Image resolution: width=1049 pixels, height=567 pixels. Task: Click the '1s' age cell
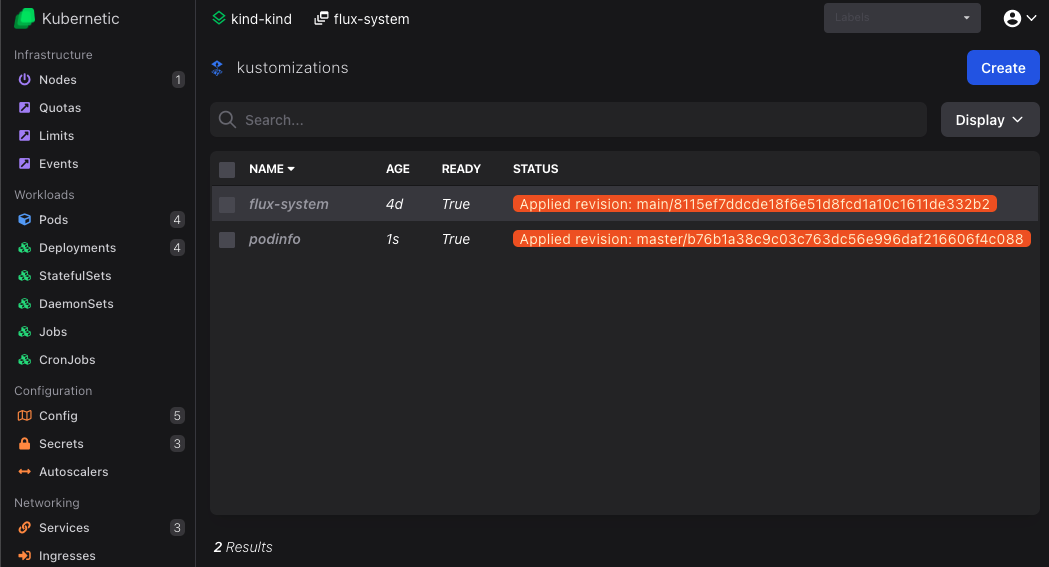392,239
